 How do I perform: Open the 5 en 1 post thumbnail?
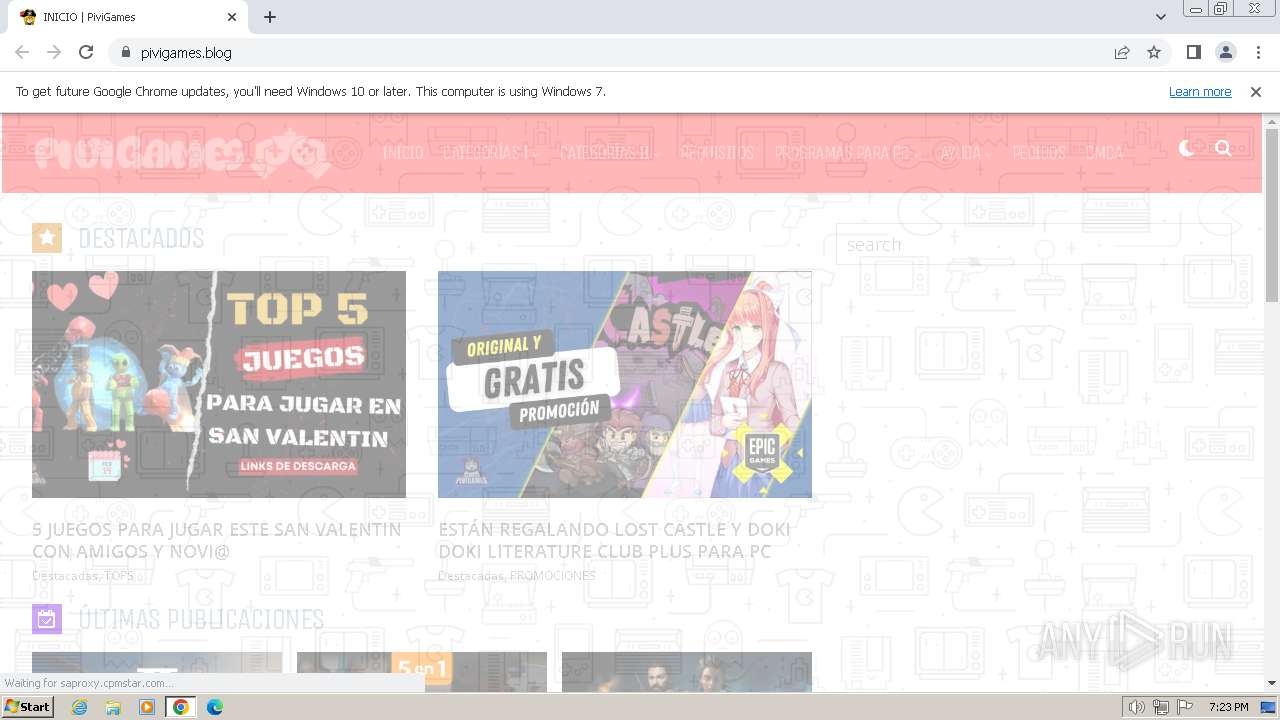[422, 671]
